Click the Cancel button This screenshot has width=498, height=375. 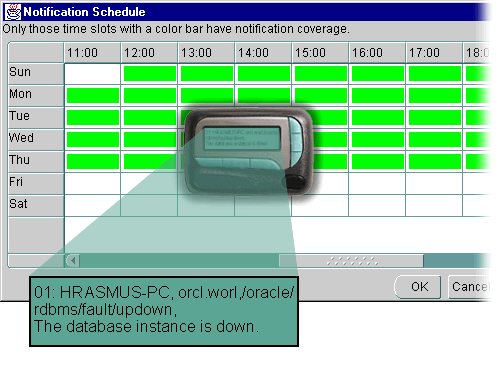tap(469, 287)
